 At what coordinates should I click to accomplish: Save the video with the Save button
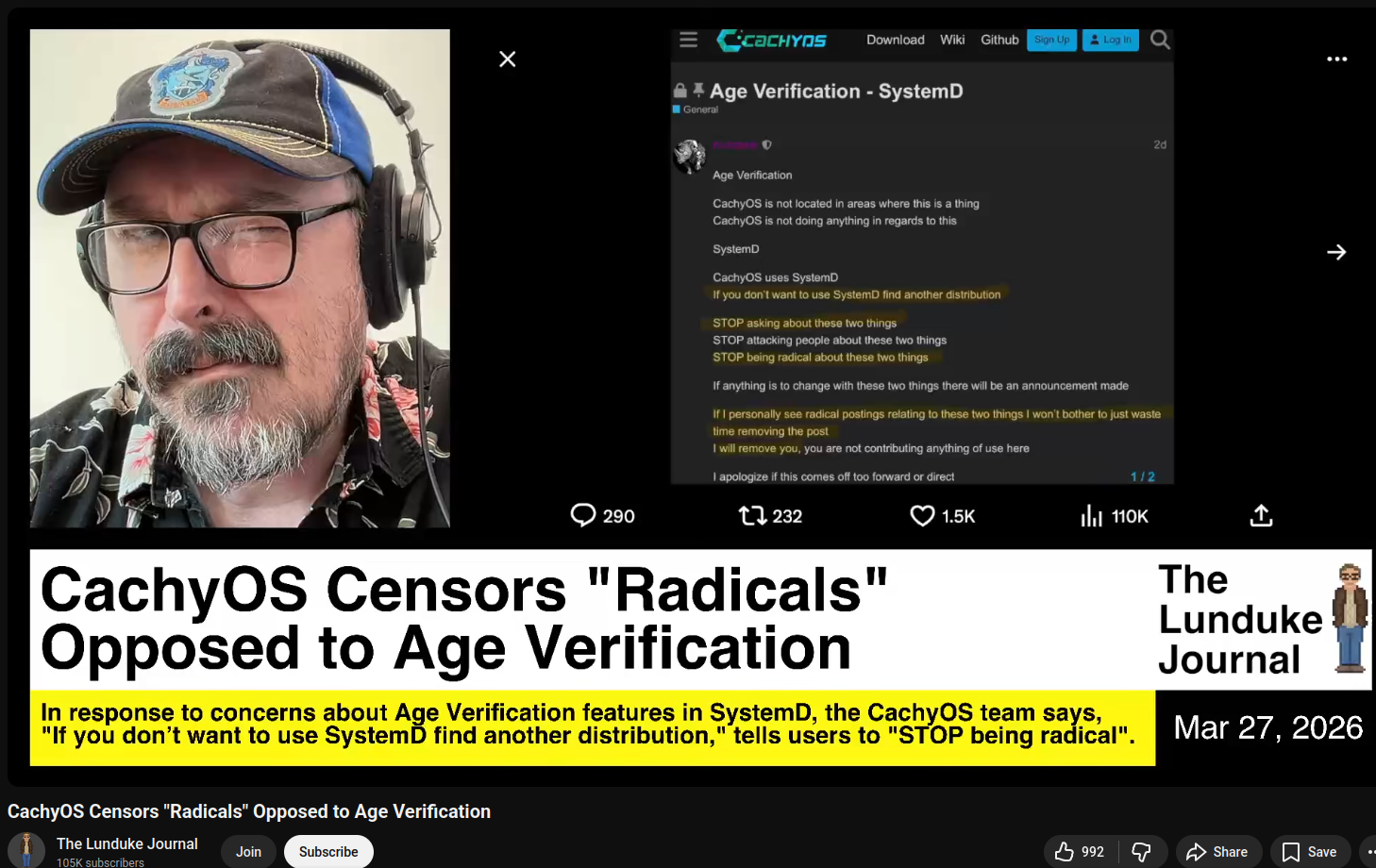pos(1310,851)
